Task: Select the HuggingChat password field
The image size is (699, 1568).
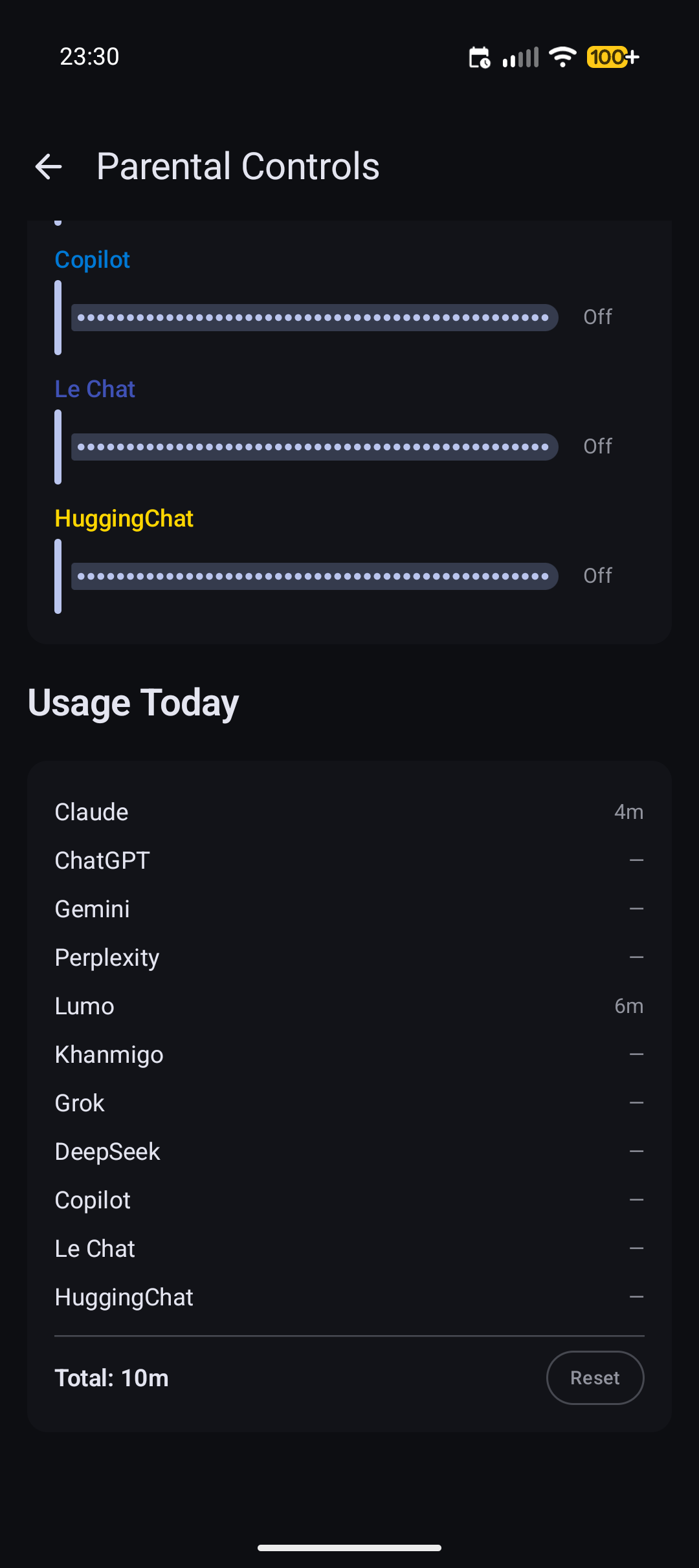Action: click(315, 576)
